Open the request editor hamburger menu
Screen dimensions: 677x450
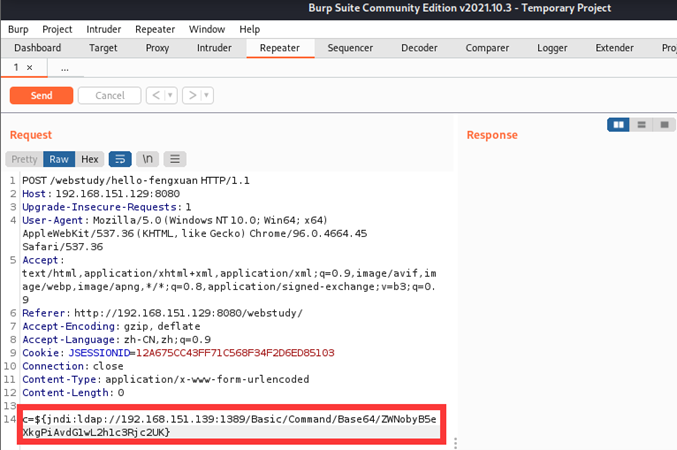coord(175,159)
